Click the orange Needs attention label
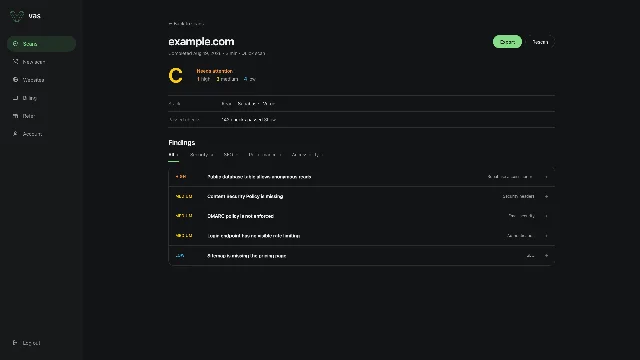 [x=215, y=71]
